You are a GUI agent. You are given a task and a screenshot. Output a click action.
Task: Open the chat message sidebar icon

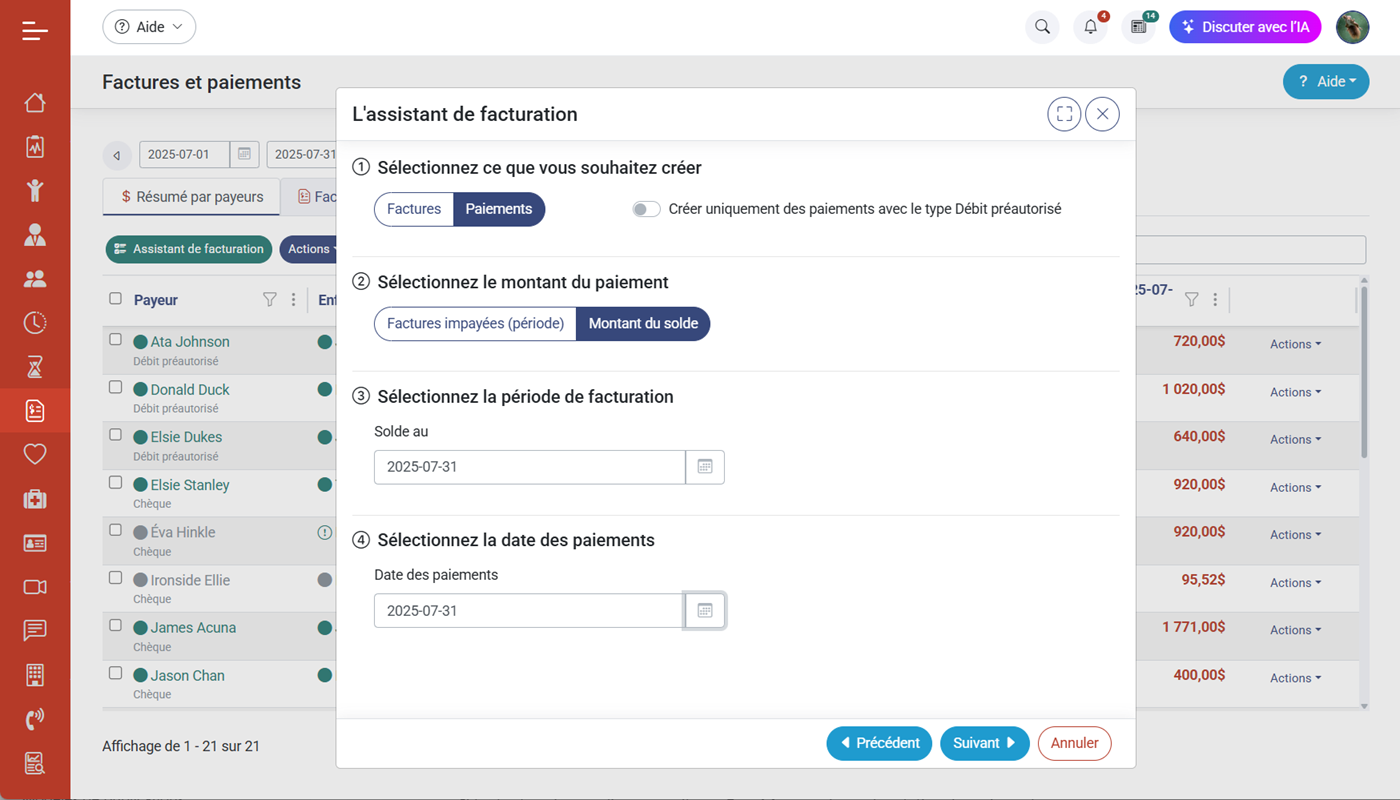tap(35, 630)
